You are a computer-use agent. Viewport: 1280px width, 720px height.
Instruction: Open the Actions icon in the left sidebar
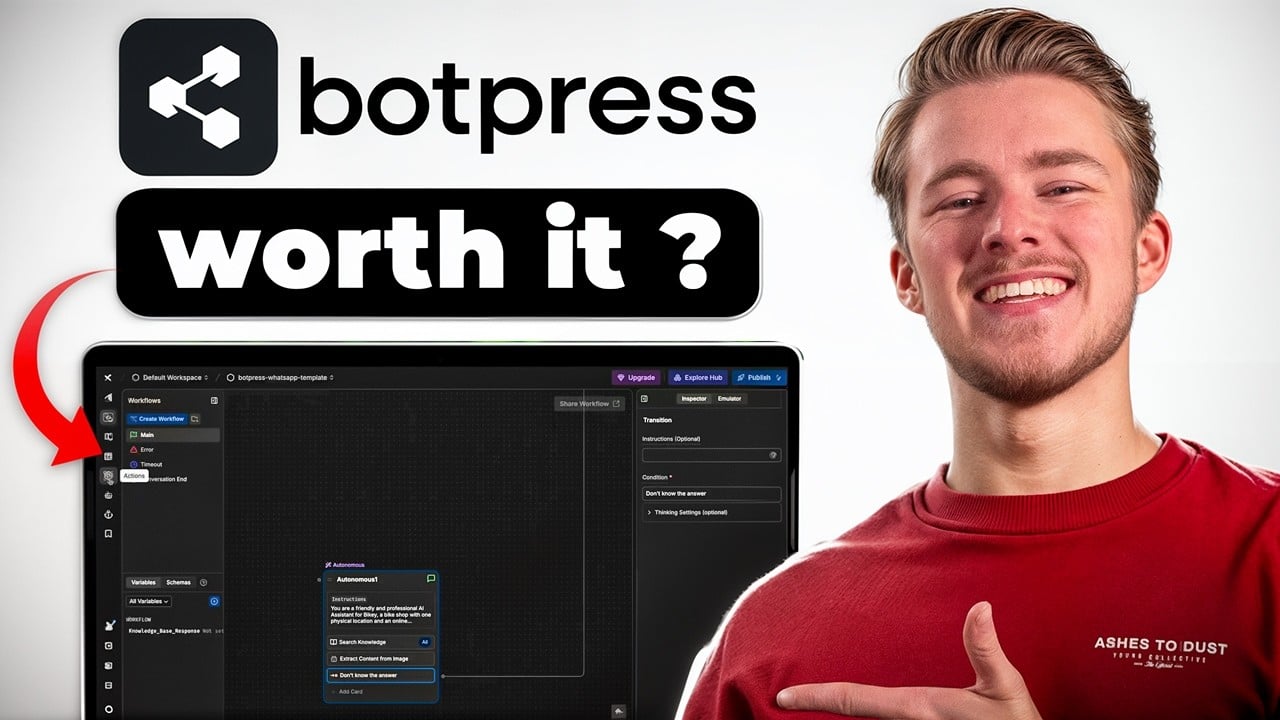108,476
